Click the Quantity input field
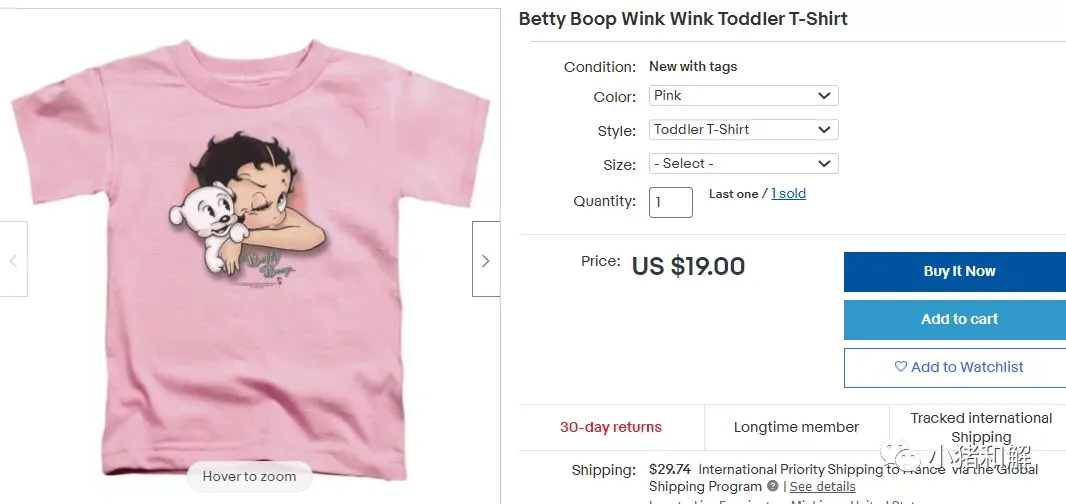This screenshot has width=1066, height=504. [670, 202]
